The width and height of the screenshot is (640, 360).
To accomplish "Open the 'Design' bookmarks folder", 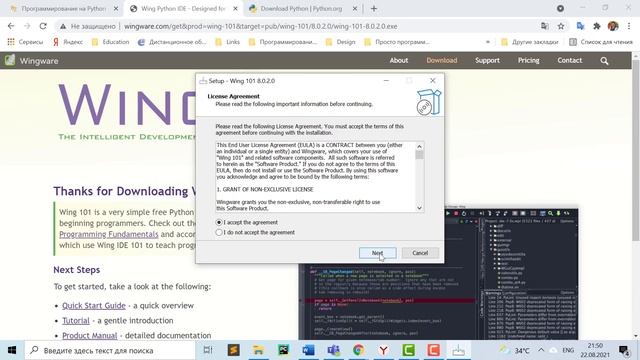I will tap(340, 42).
